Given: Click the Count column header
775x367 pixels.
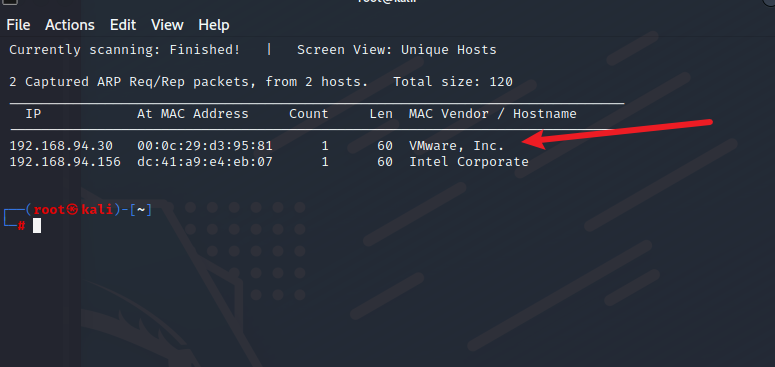Looking at the screenshot, I should tap(308, 114).
